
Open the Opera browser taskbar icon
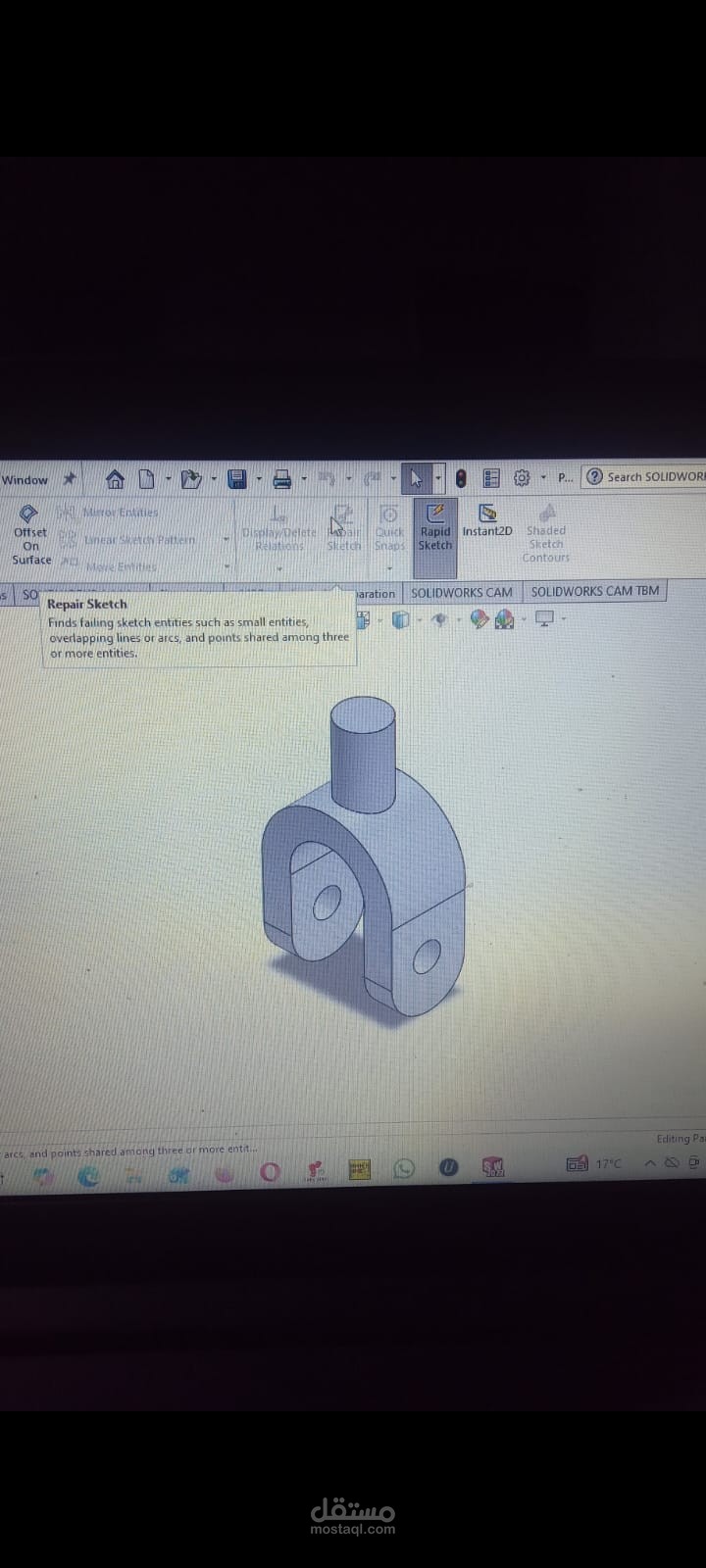270,1172
